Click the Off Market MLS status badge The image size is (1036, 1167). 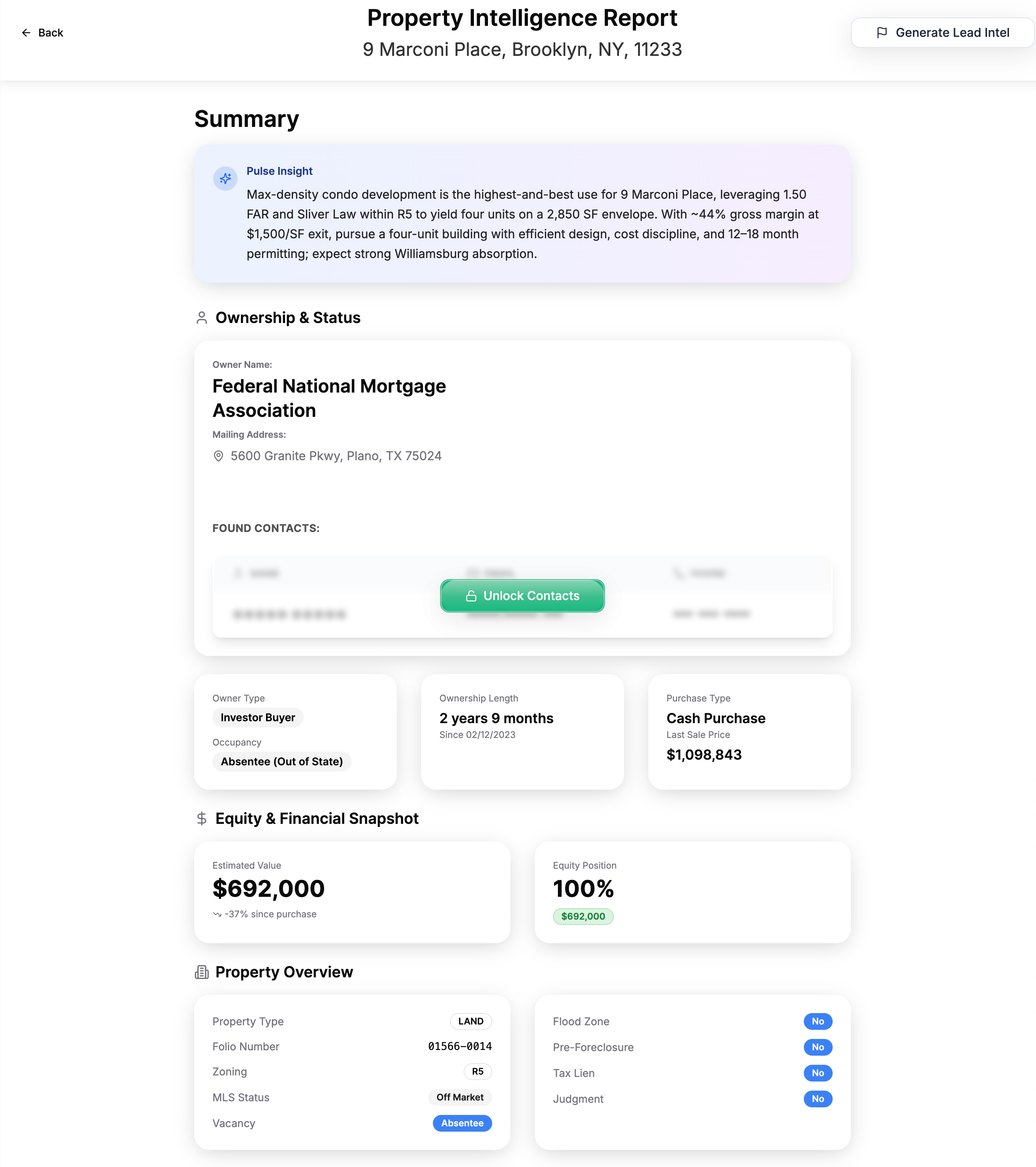point(460,1097)
